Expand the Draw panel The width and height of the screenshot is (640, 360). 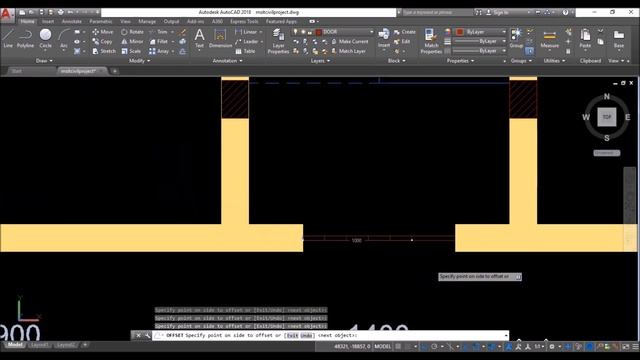click(x=44, y=61)
